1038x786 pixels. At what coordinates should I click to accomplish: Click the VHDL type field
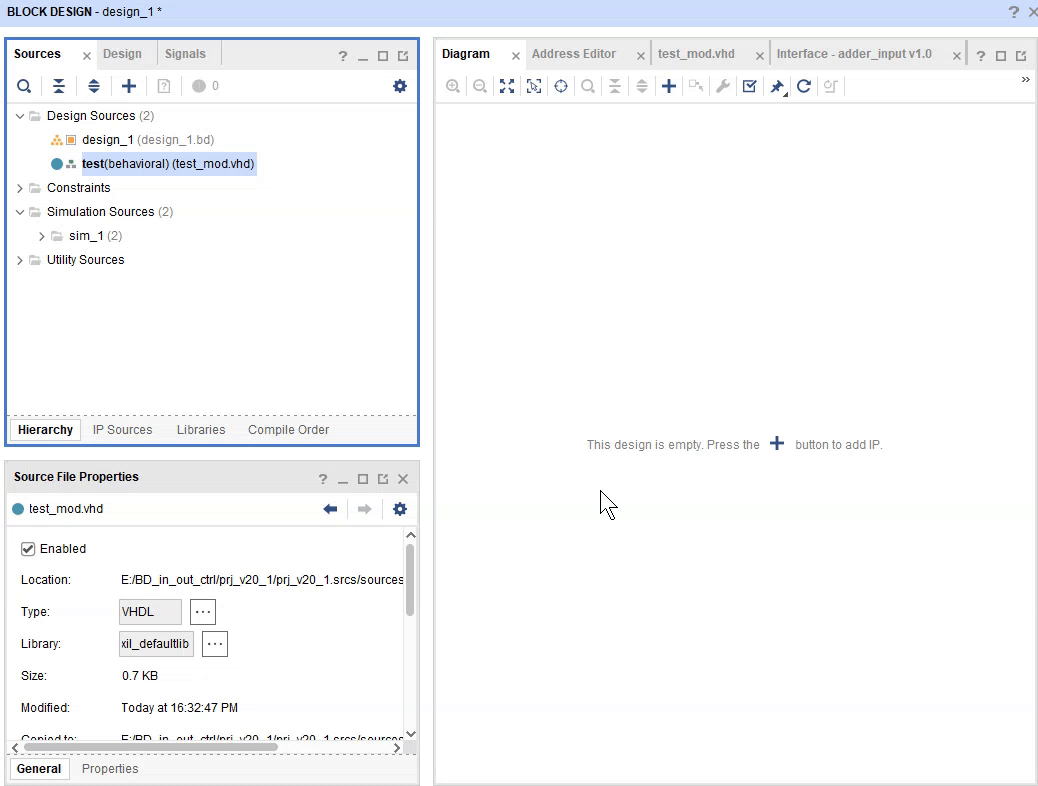(x=150, y=612)
